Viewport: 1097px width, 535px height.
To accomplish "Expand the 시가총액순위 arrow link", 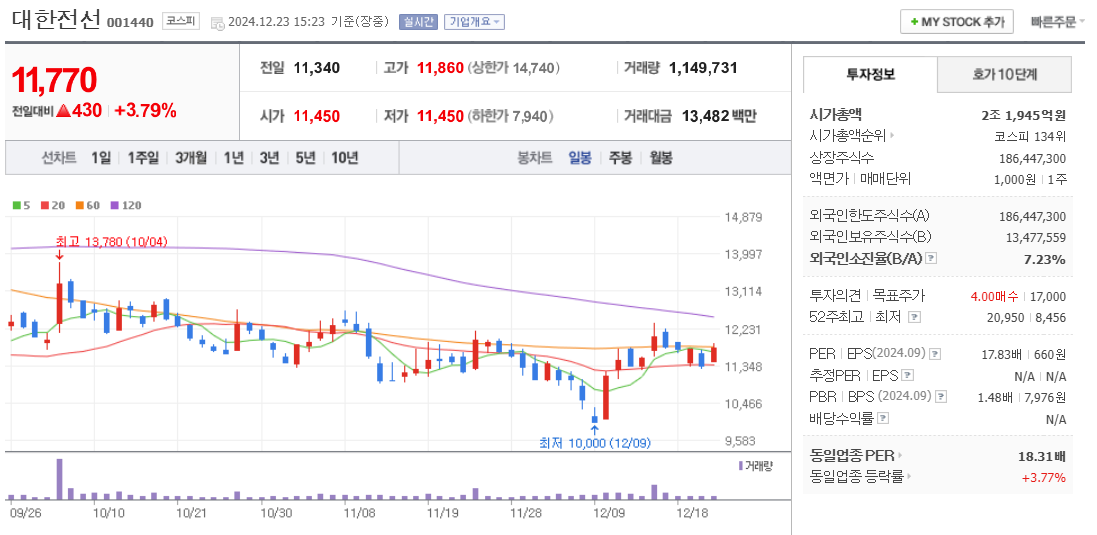I will [x=893, y=136].
